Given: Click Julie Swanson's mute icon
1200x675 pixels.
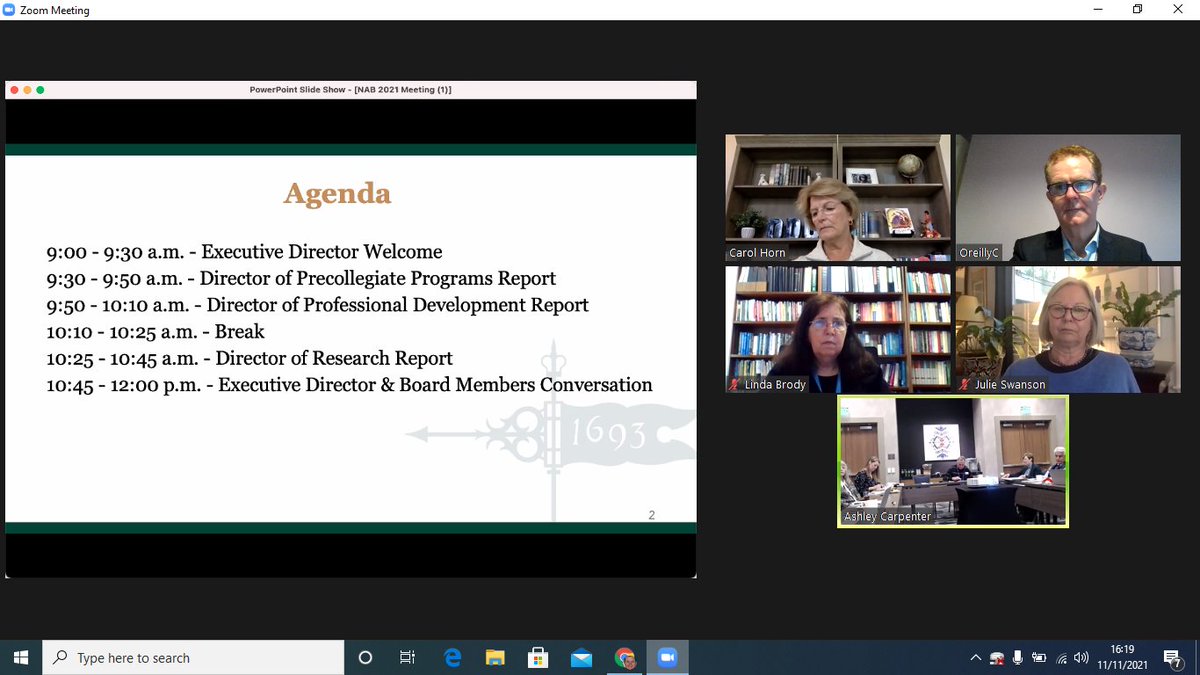Looking at the screenshot, I should pyautogui.click(x=962, y=383).
